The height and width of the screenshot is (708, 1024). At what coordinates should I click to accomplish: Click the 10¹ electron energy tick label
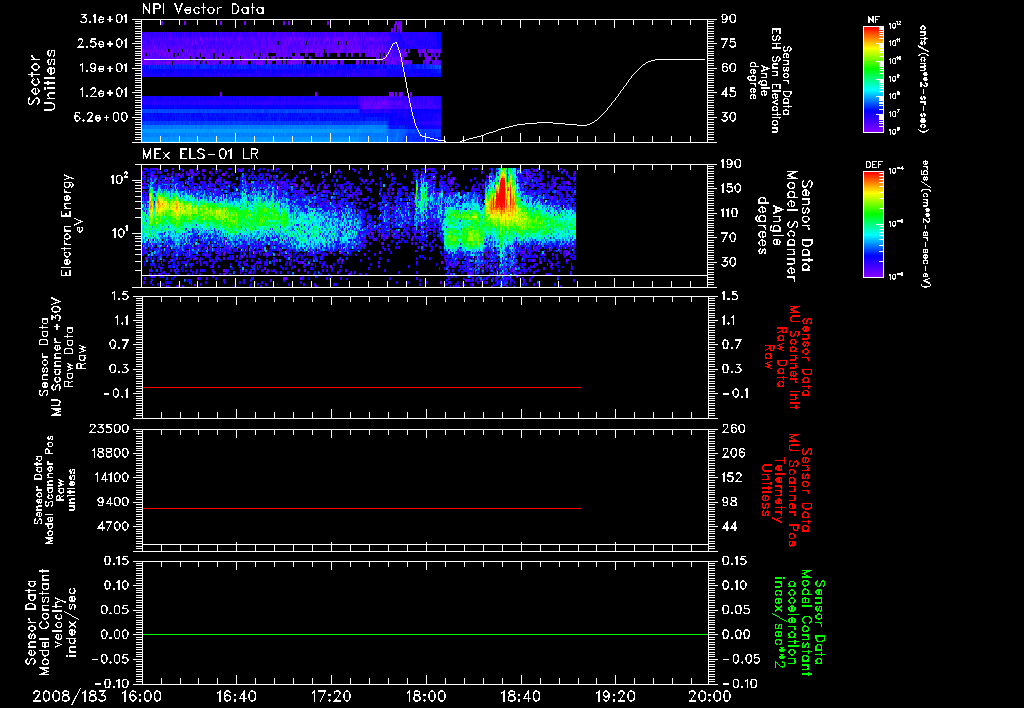point(120,233)
